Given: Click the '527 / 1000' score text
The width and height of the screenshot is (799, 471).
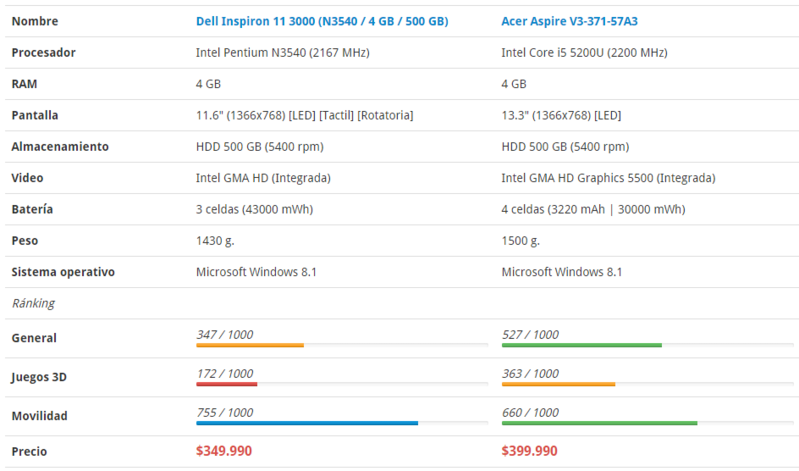Looking at the screenshot, I should coord(530,335).
